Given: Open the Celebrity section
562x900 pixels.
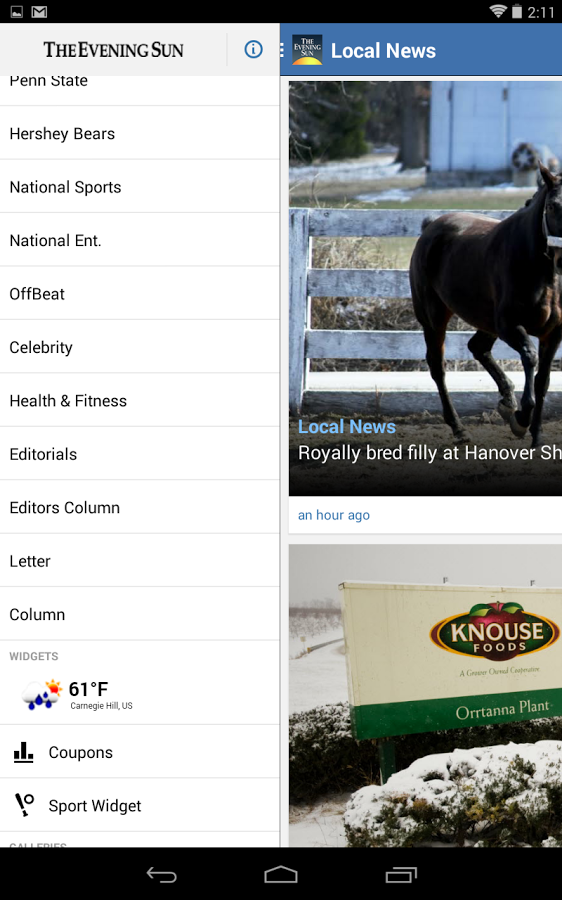Looking at the screenshot, I should click(139, 347).
